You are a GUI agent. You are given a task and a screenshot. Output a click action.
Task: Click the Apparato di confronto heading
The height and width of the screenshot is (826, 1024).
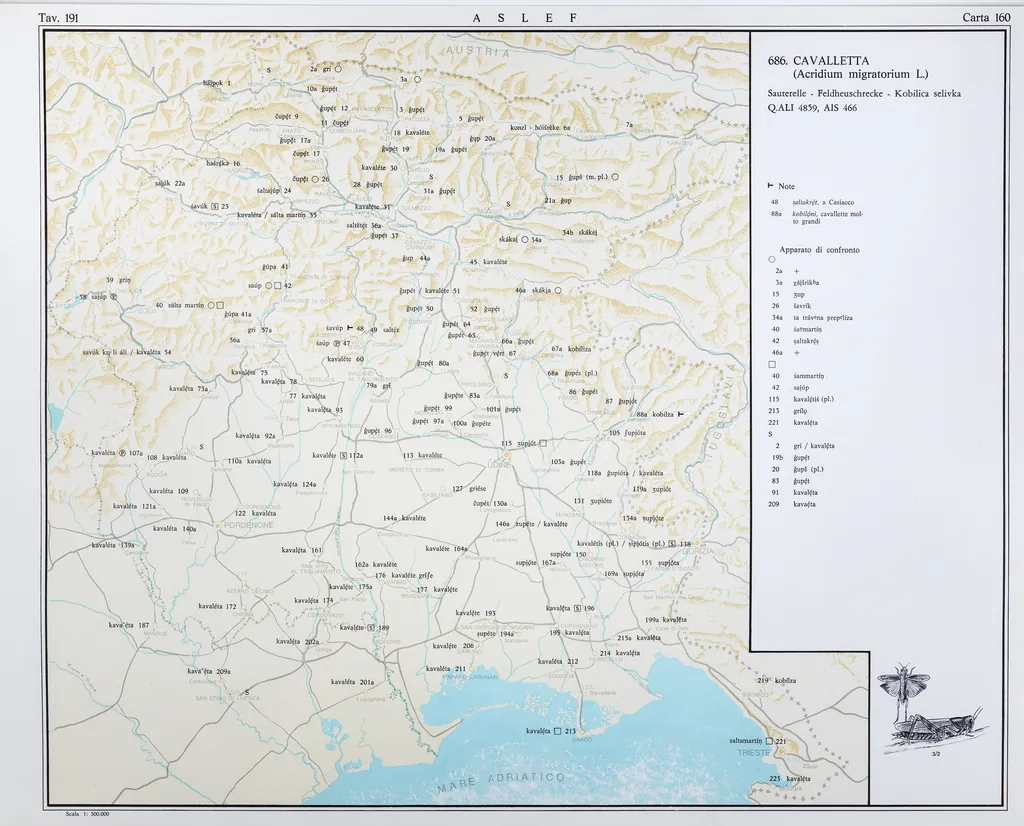pos(819,249)
